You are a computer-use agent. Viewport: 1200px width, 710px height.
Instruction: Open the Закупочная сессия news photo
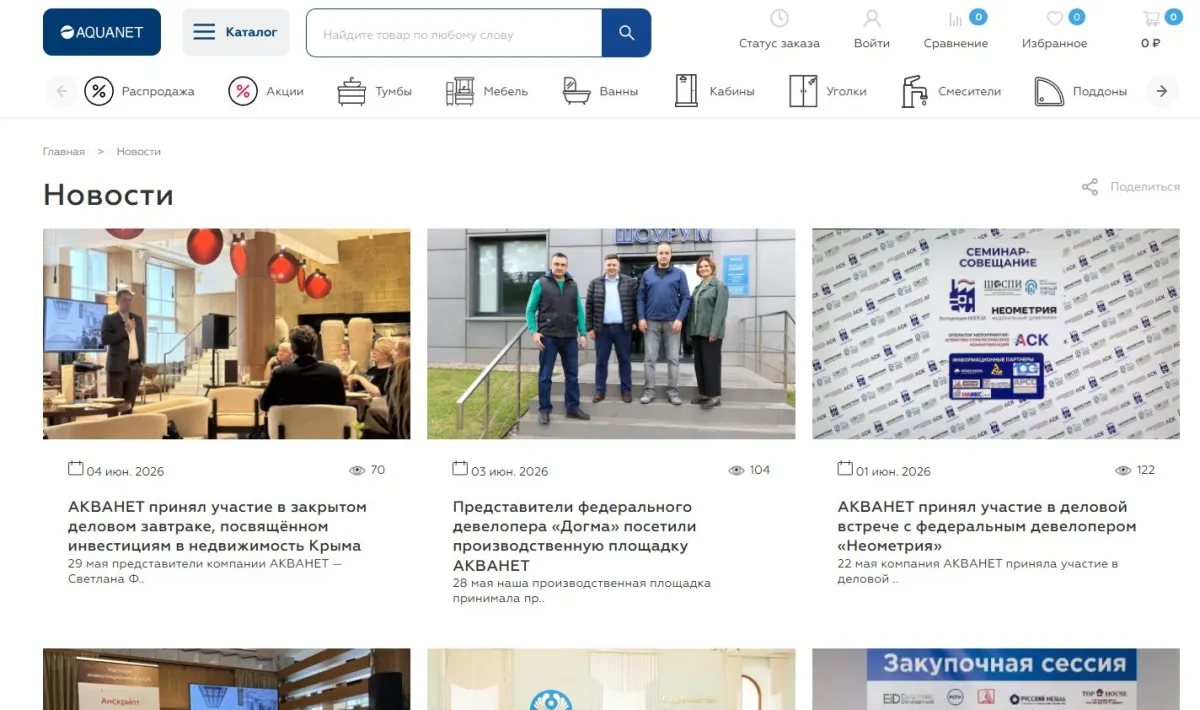(x=996, y=679)
